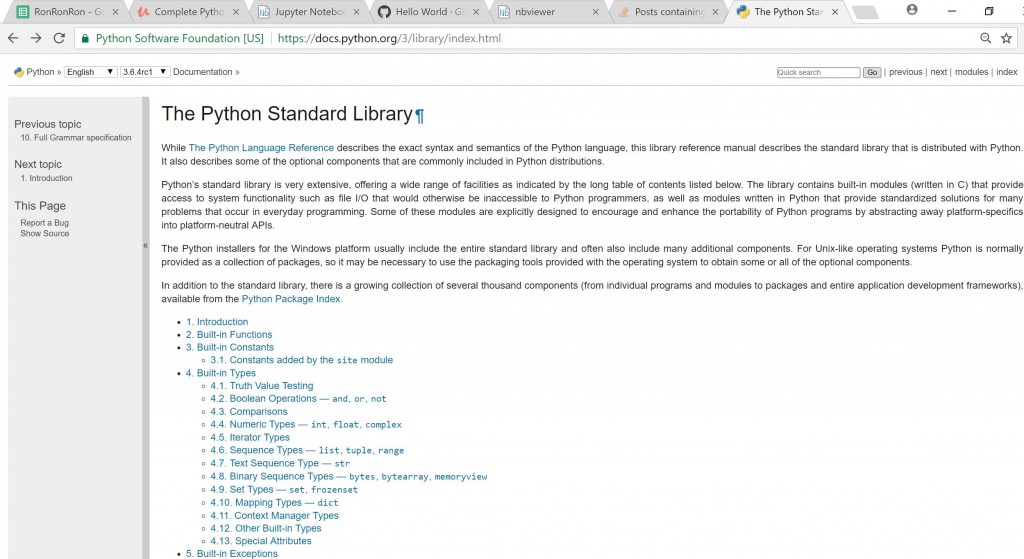This screenshot has width=1024, height=559.
Task: Open the 'previous' navigation link
Action: (x=906, y=72)
